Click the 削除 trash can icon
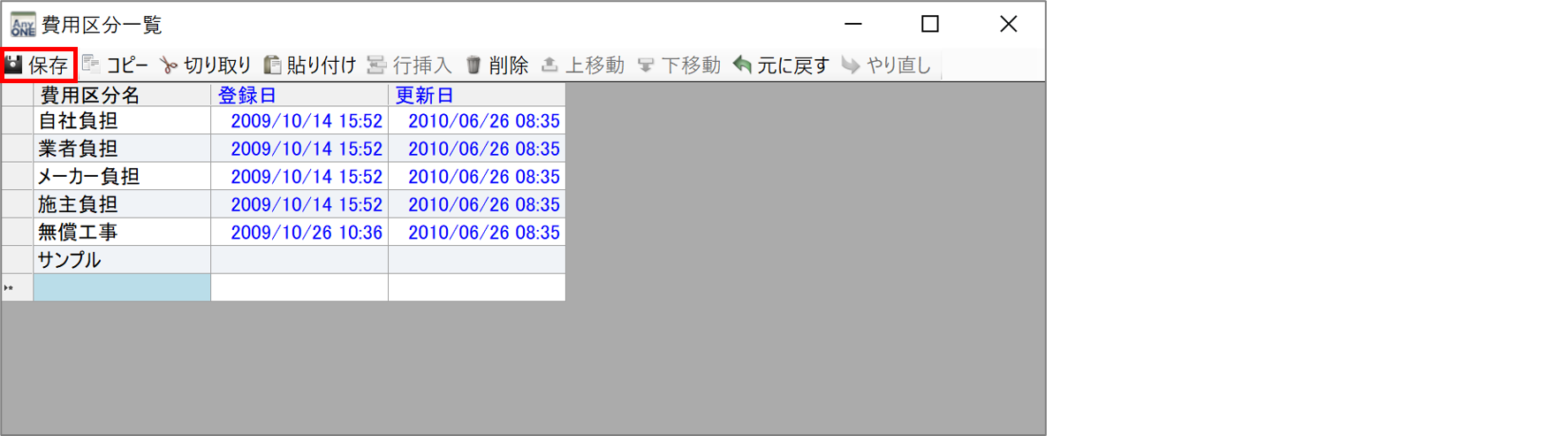 [473, 65]
